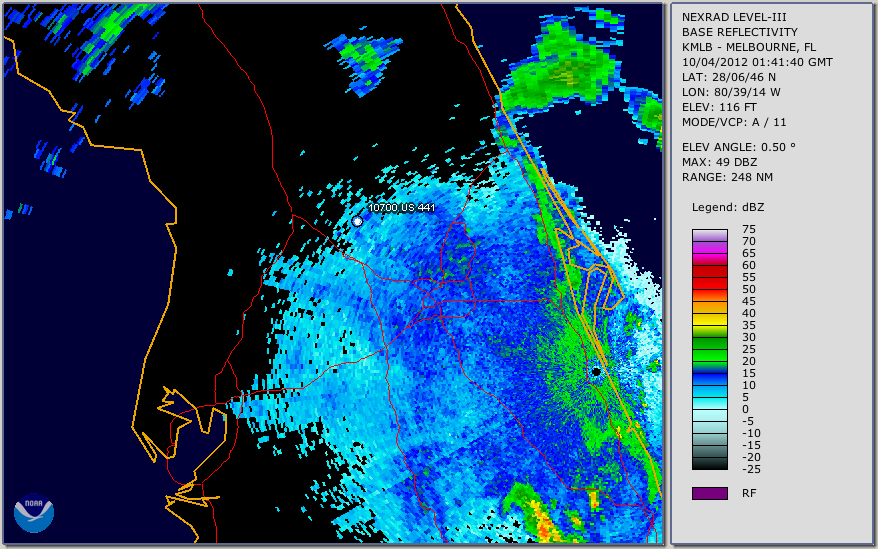Click 'RANGE: 248 NM' text
878x549 pixels.
click(727, 177)
